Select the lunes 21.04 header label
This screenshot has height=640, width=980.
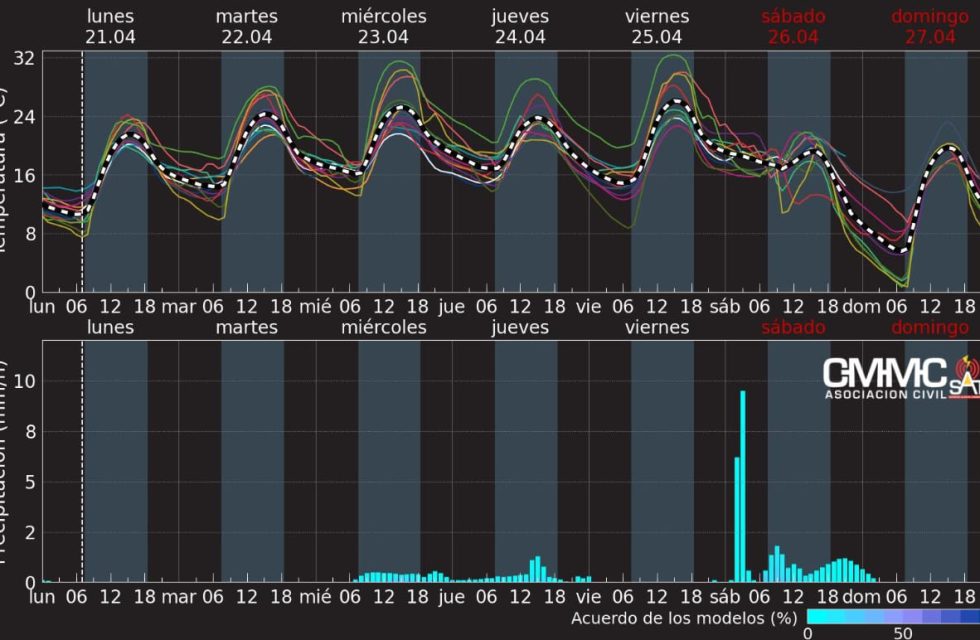pos(110,26)
